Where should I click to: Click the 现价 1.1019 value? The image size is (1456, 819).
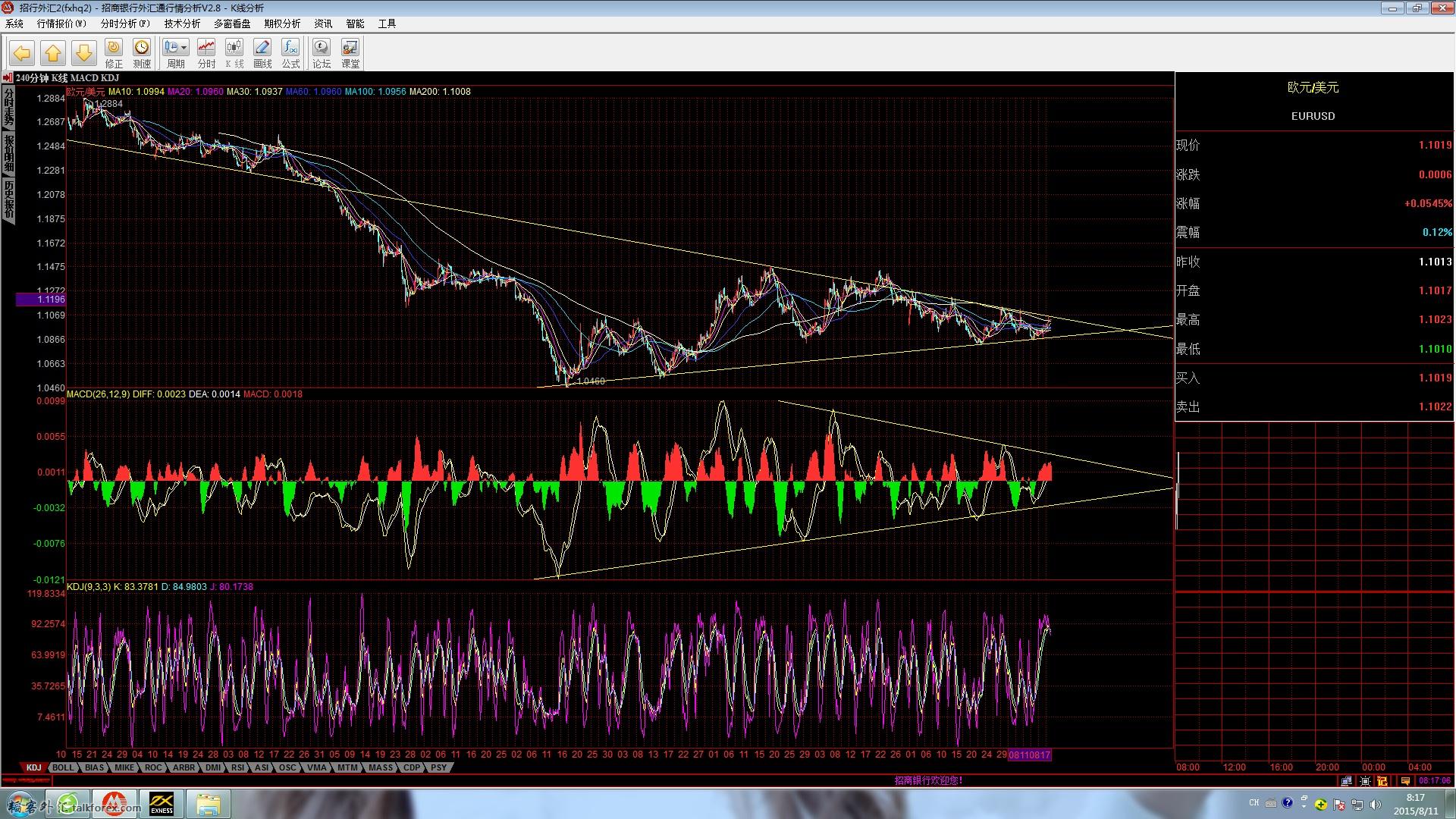click(1435, 145)
